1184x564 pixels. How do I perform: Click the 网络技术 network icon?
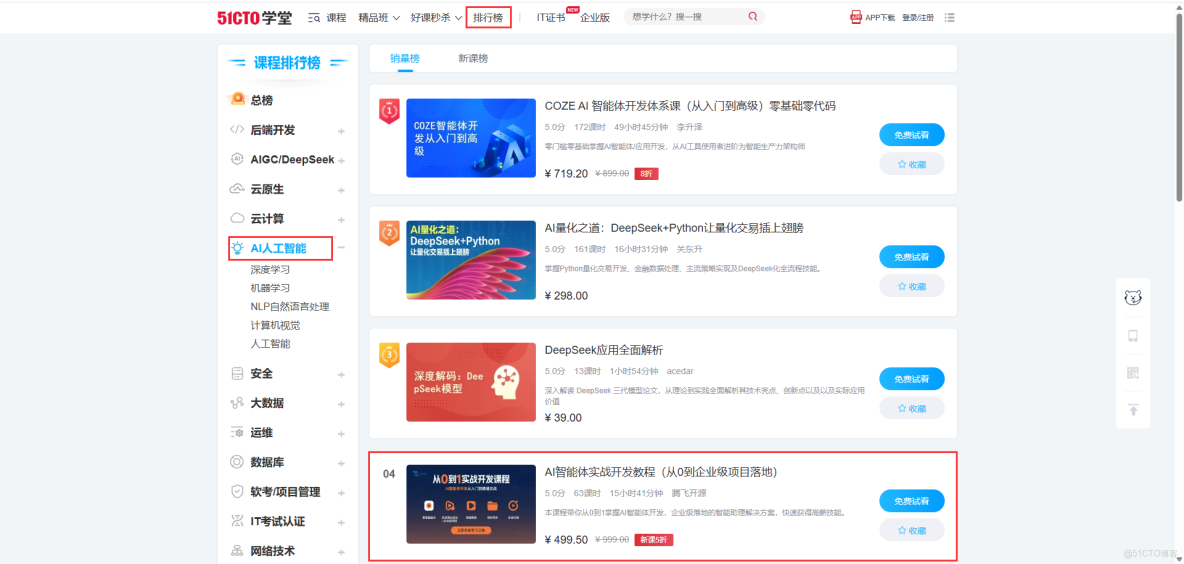tap(237, 550)
